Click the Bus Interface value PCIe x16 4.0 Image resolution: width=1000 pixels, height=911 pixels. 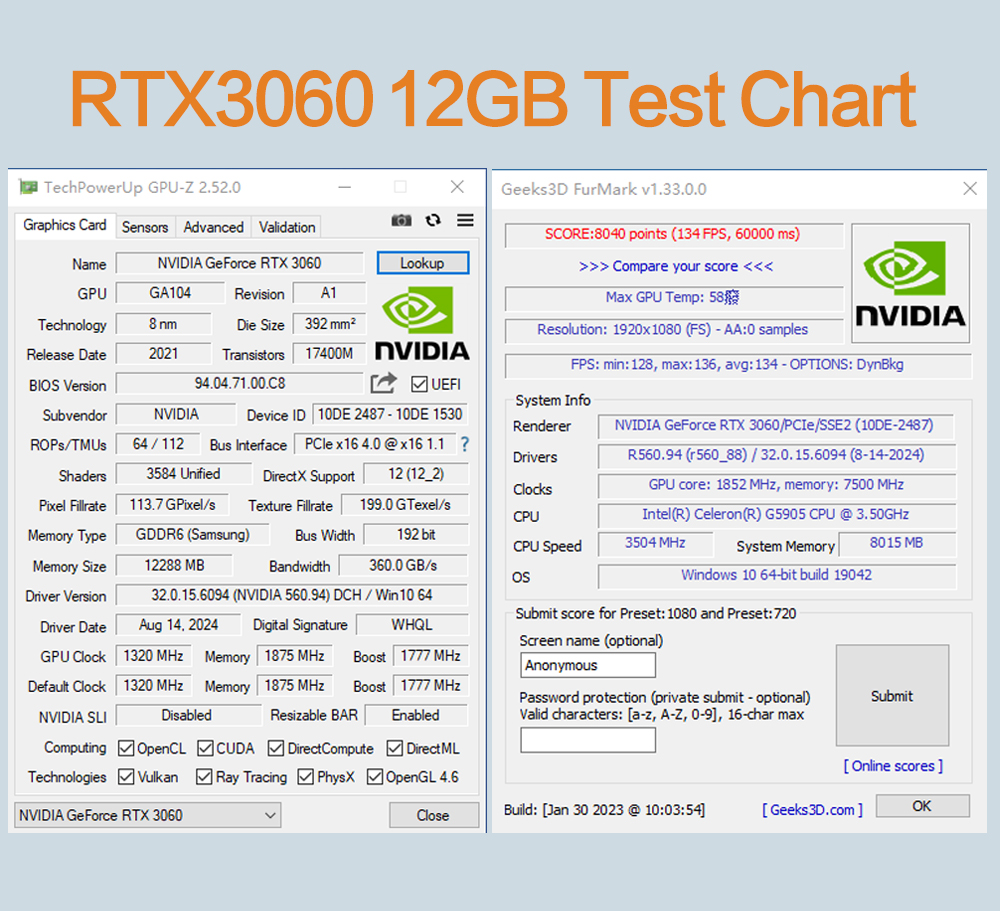375,444
